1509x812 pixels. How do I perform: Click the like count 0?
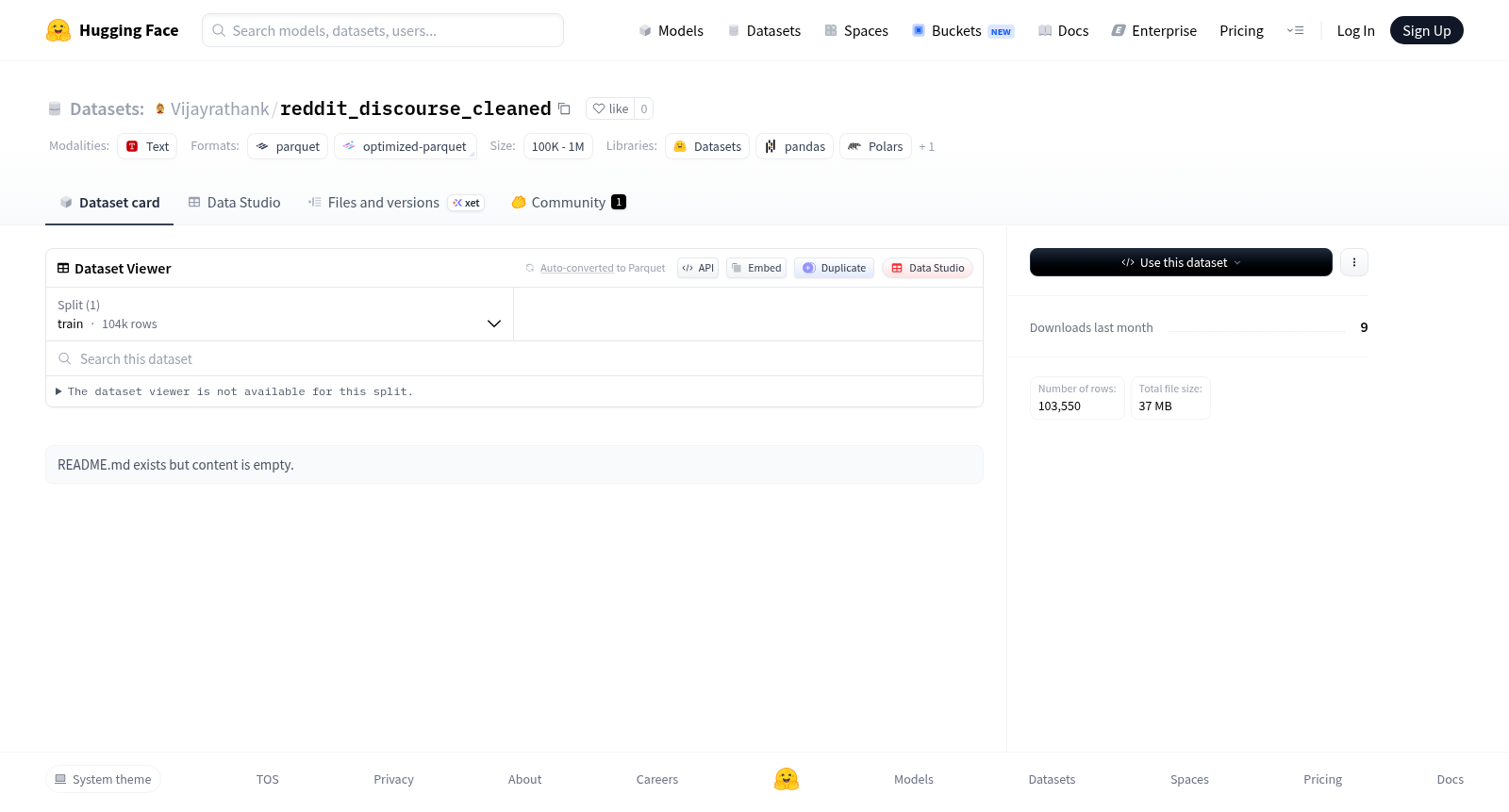pos(644,108)
